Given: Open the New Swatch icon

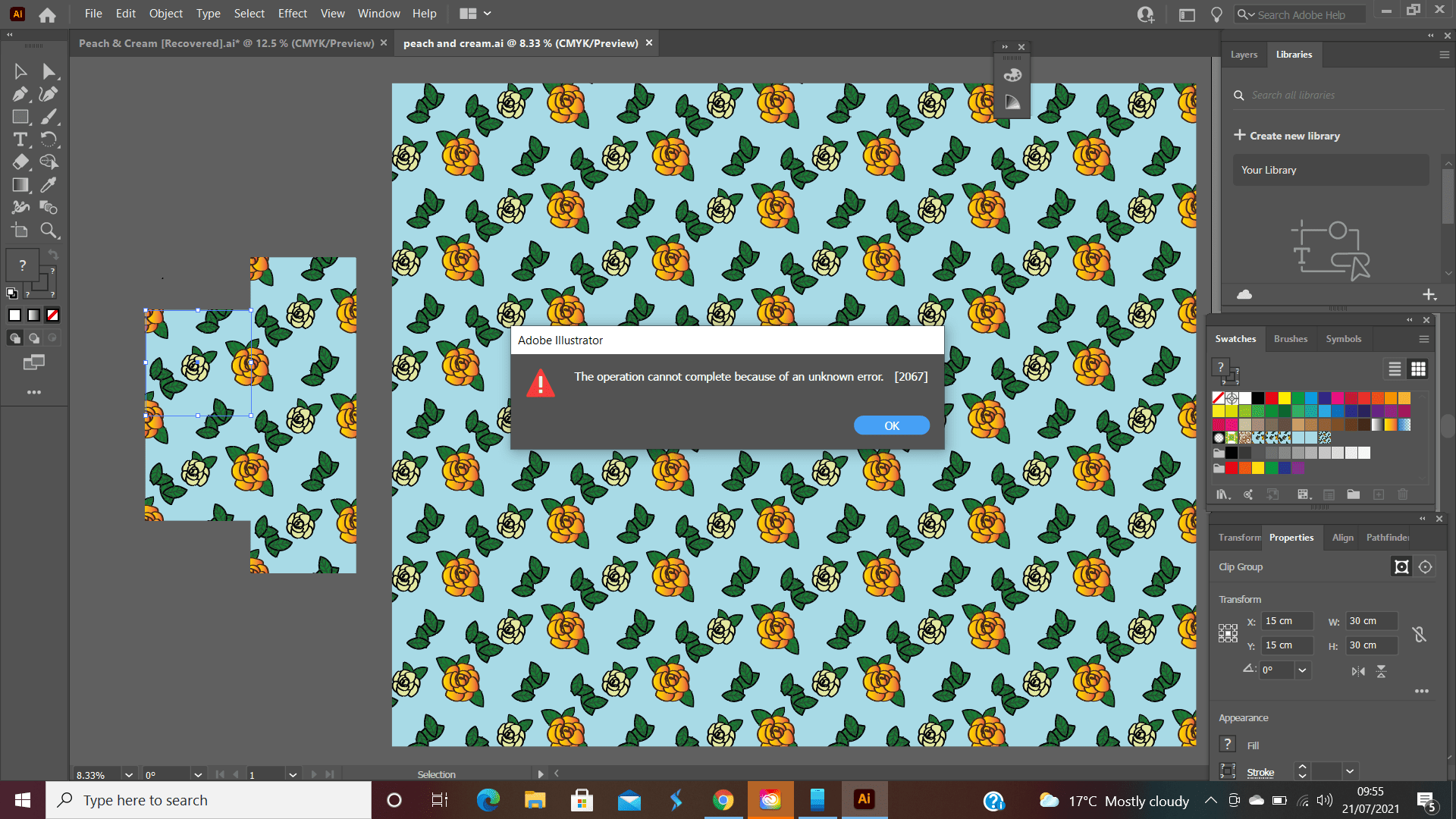Looking at the screenshot, I should 1379,494.
